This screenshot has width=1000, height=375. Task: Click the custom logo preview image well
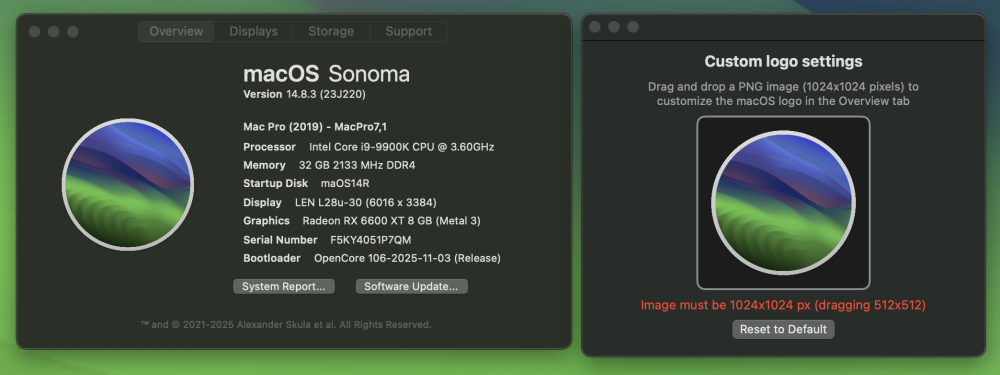pyautogui.click(x=783, y=203)
